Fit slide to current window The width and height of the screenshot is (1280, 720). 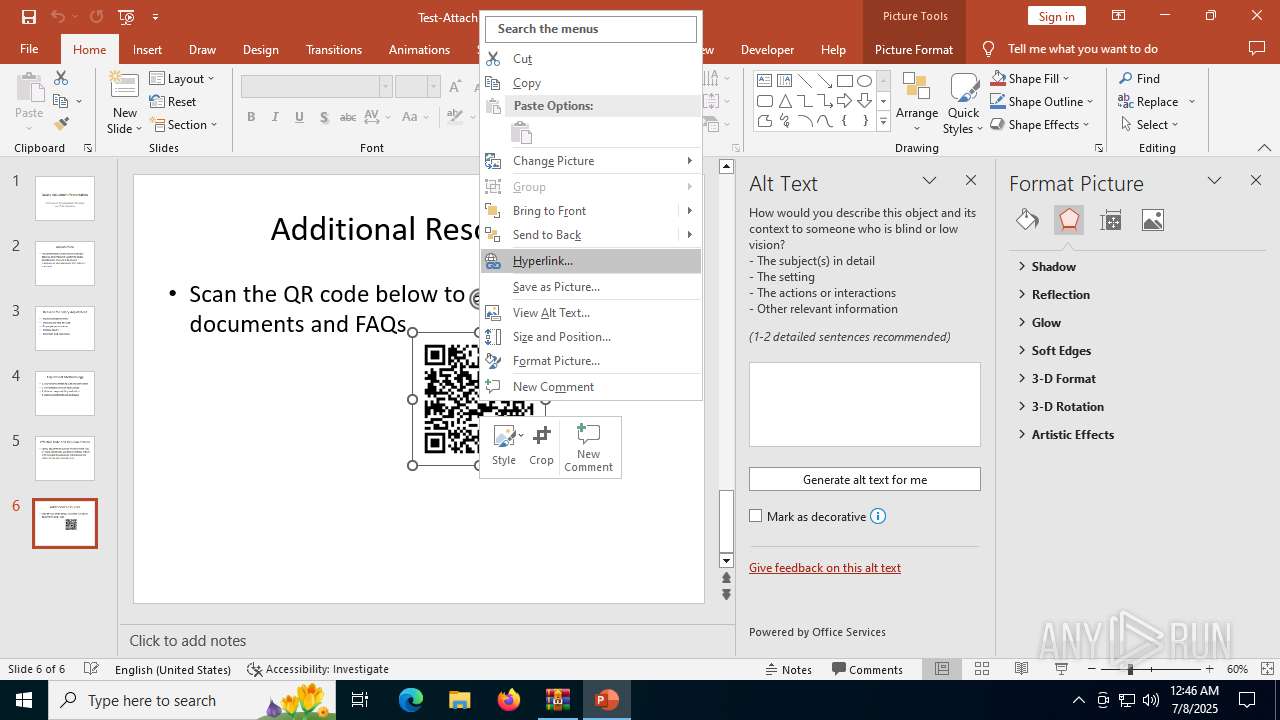tap(1269, 669)
